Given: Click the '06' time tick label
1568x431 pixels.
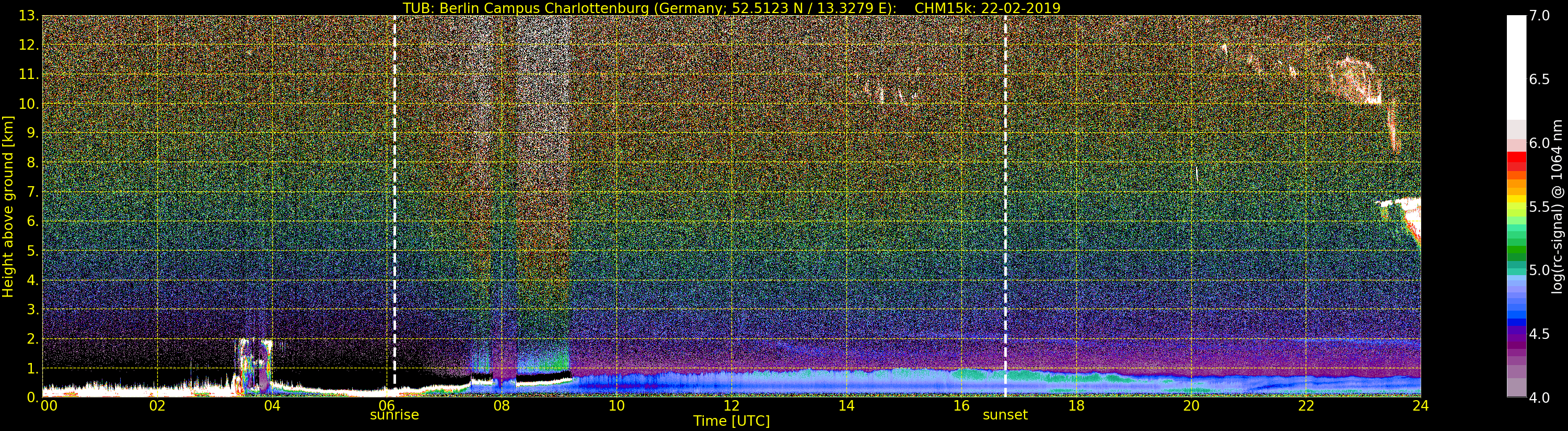Looking at the screenshot, I should click(x=387, y=406).
